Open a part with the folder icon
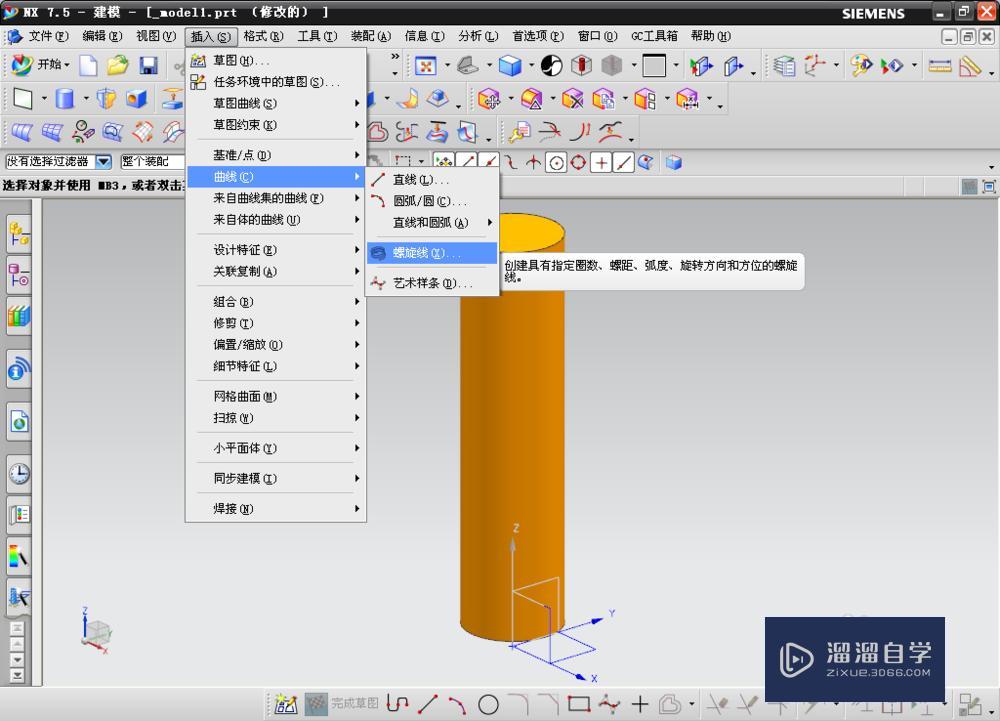 (117, 65)
